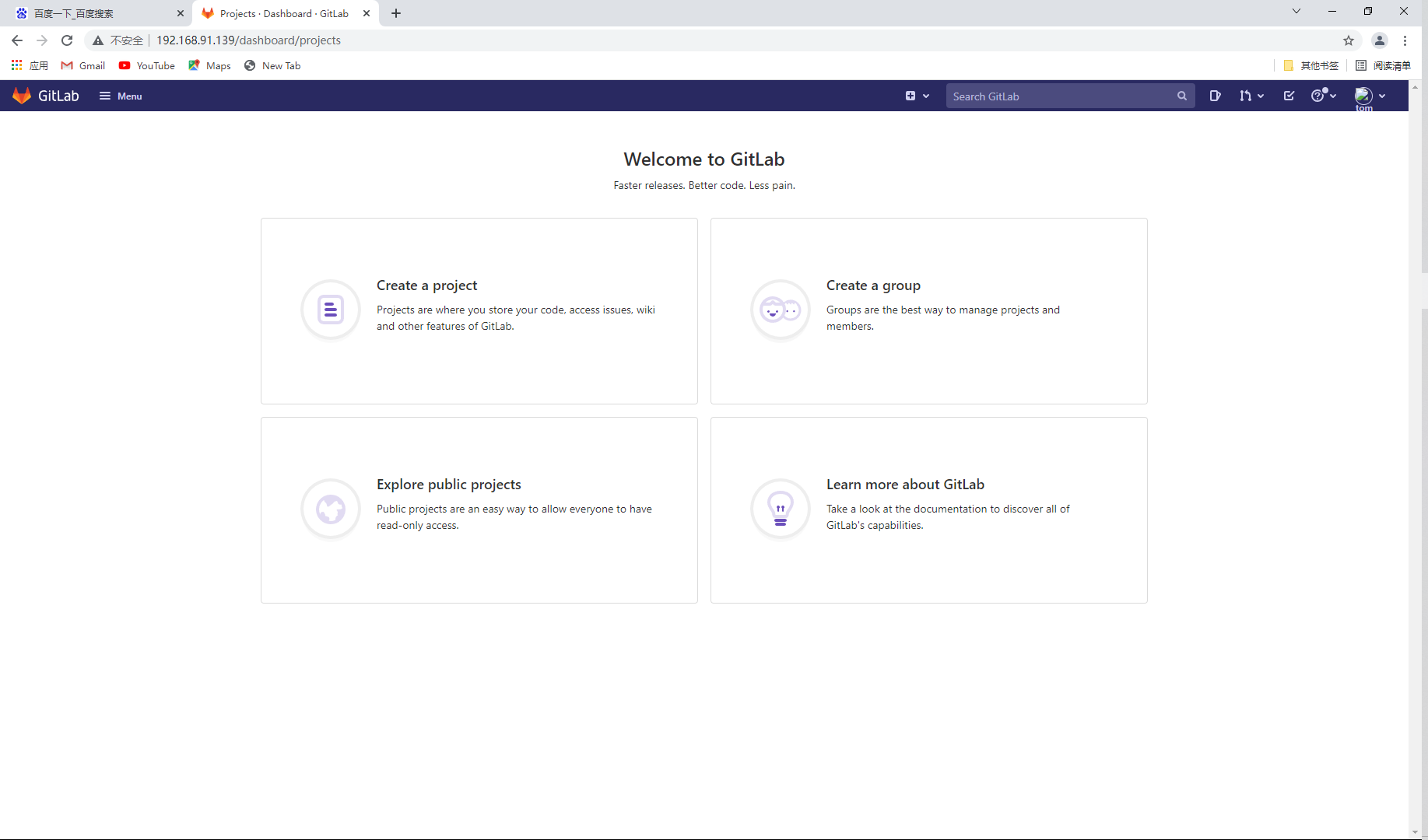Click the scrollbar down arrow

[1415, 832]
